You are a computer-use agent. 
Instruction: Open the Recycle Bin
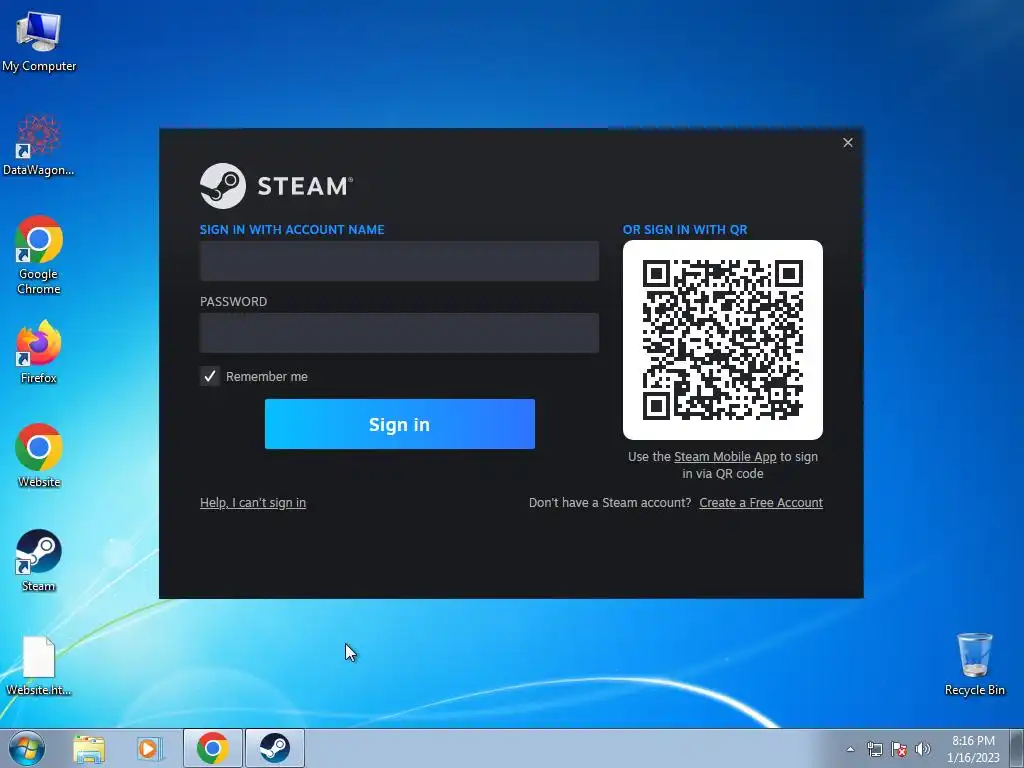coord(974,664)
